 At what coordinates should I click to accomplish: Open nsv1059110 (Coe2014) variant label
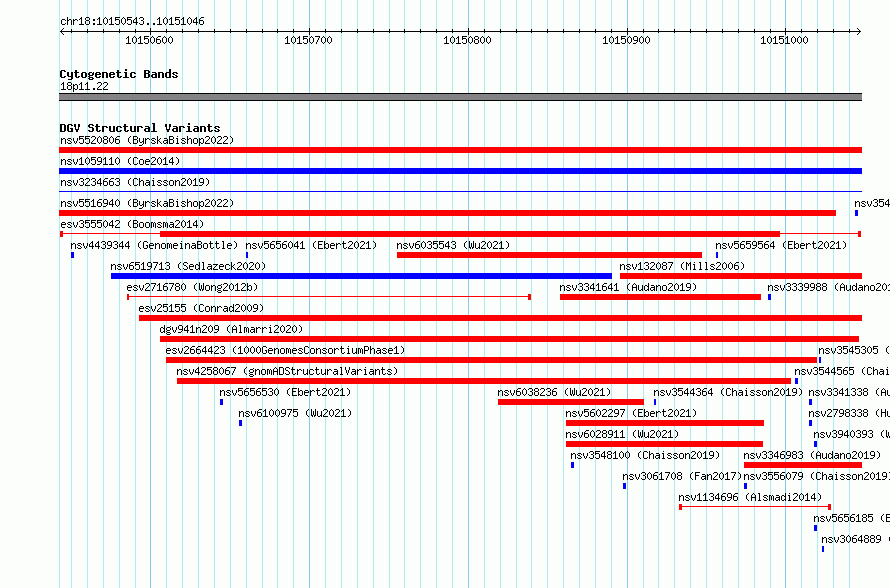click(120, 161)
